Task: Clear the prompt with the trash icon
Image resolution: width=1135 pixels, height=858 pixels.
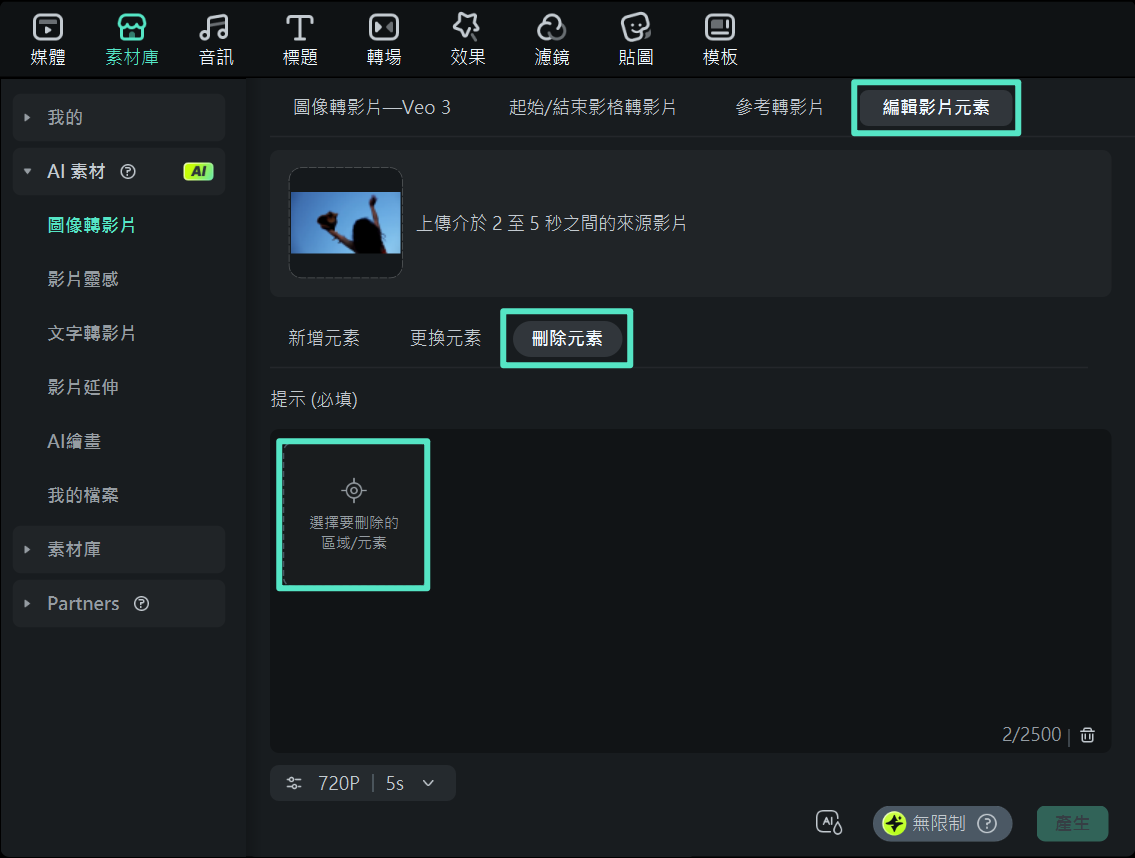Action: [x=1087, y=735]
